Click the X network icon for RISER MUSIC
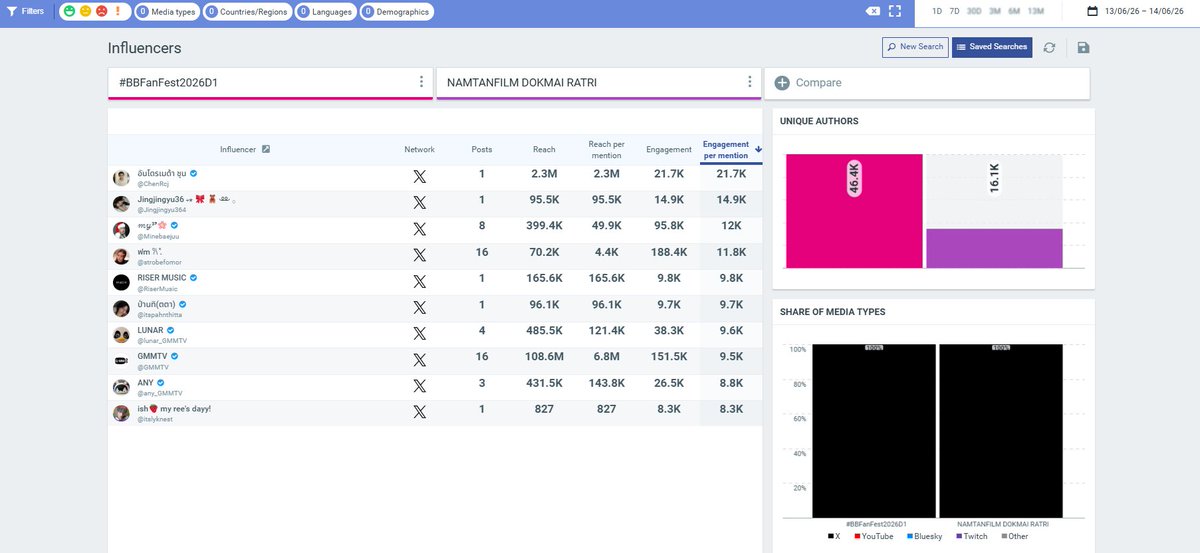This screenshot has width=1200, height=553. tap(419, 281)
